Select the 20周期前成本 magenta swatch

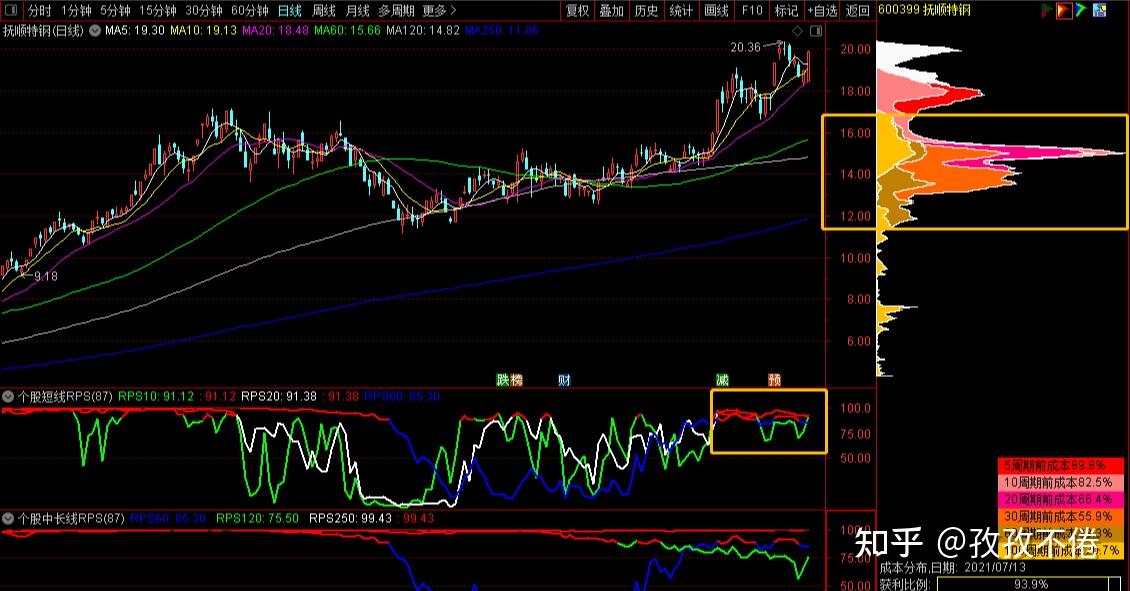[x=1061, y=499]
